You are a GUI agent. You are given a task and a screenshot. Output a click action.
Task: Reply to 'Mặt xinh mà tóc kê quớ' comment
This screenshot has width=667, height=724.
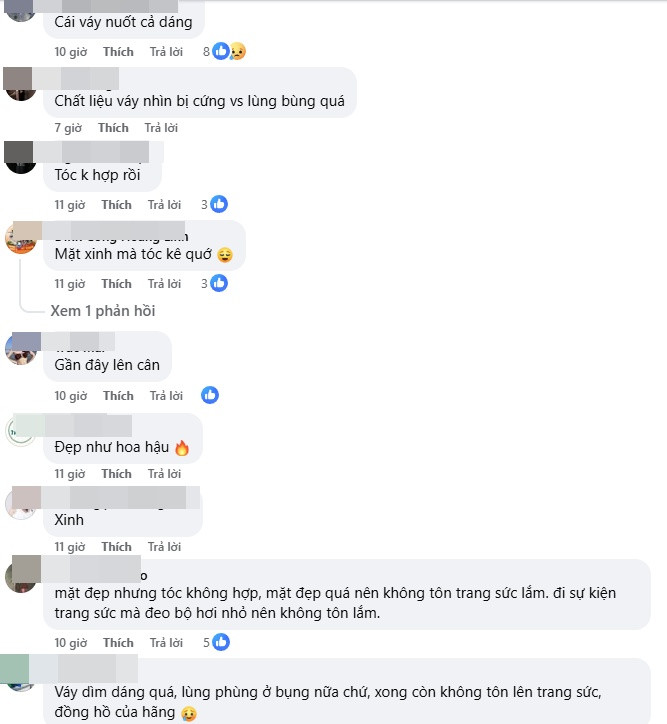(x=164, y=284)
